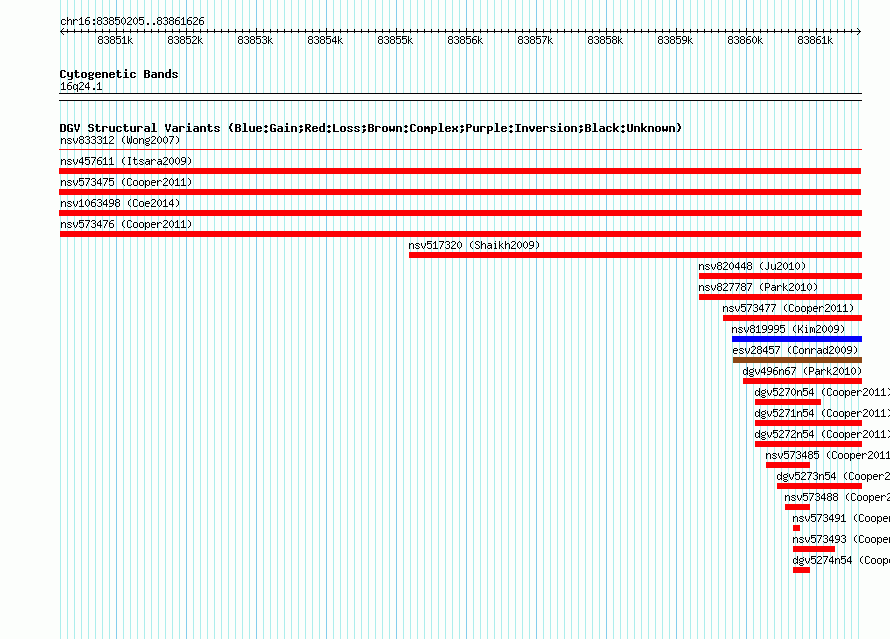Select the nsv573475 red loss bar

point(460,192)
